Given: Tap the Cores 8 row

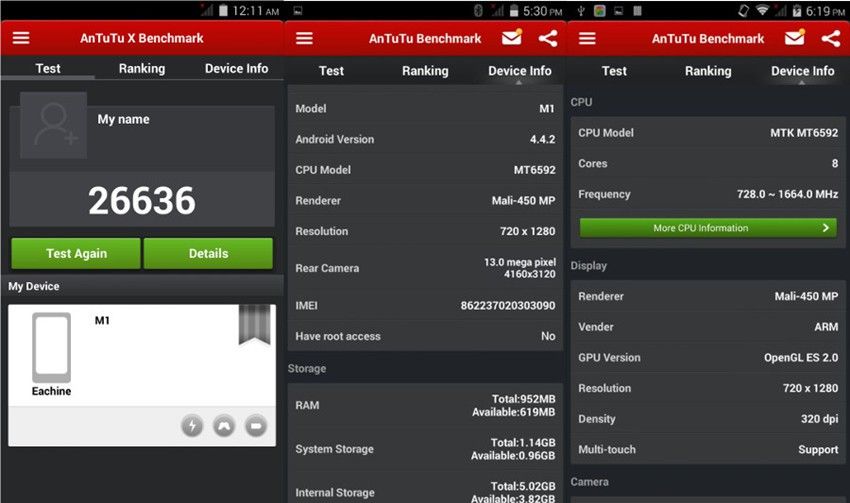Looking at the screenshot, I should [x=708, y=163].
